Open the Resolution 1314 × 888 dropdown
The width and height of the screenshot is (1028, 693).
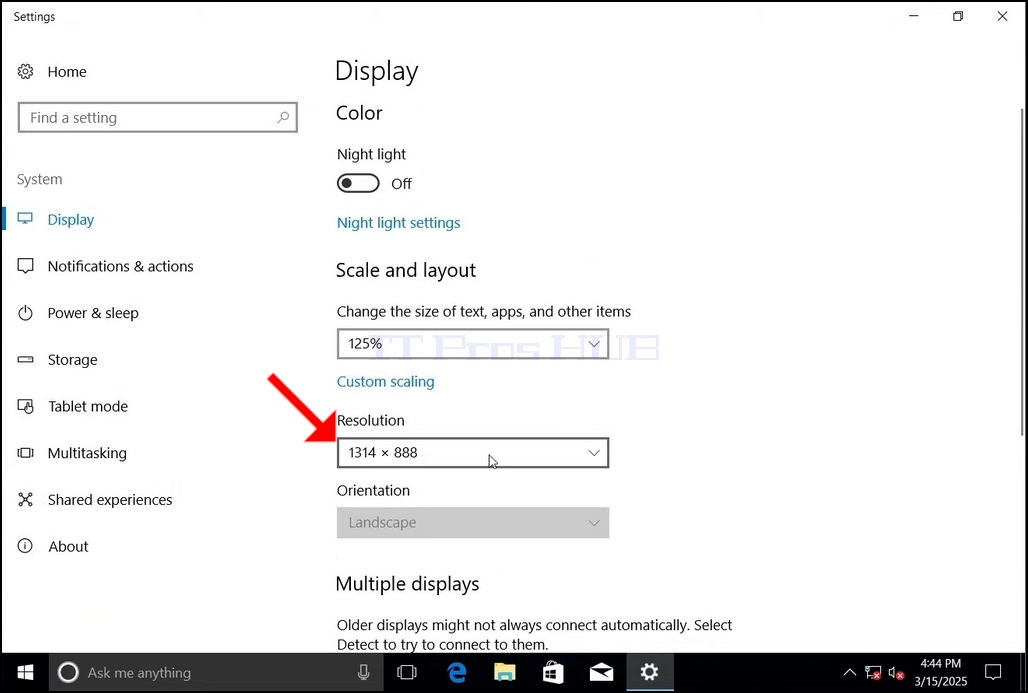pos(473,453)
